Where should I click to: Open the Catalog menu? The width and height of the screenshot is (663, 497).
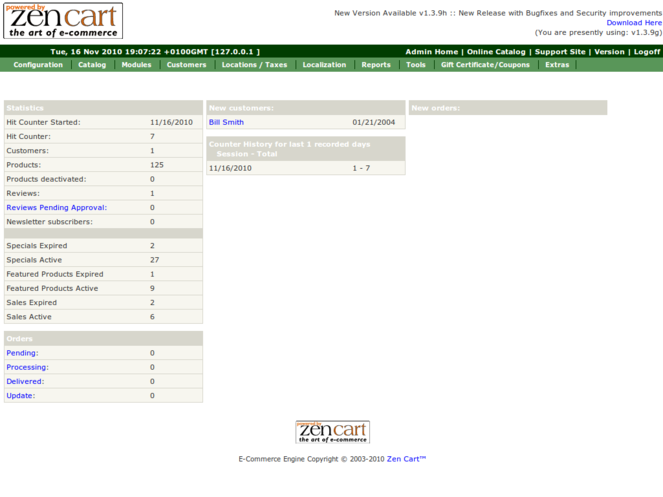(92, 65)
